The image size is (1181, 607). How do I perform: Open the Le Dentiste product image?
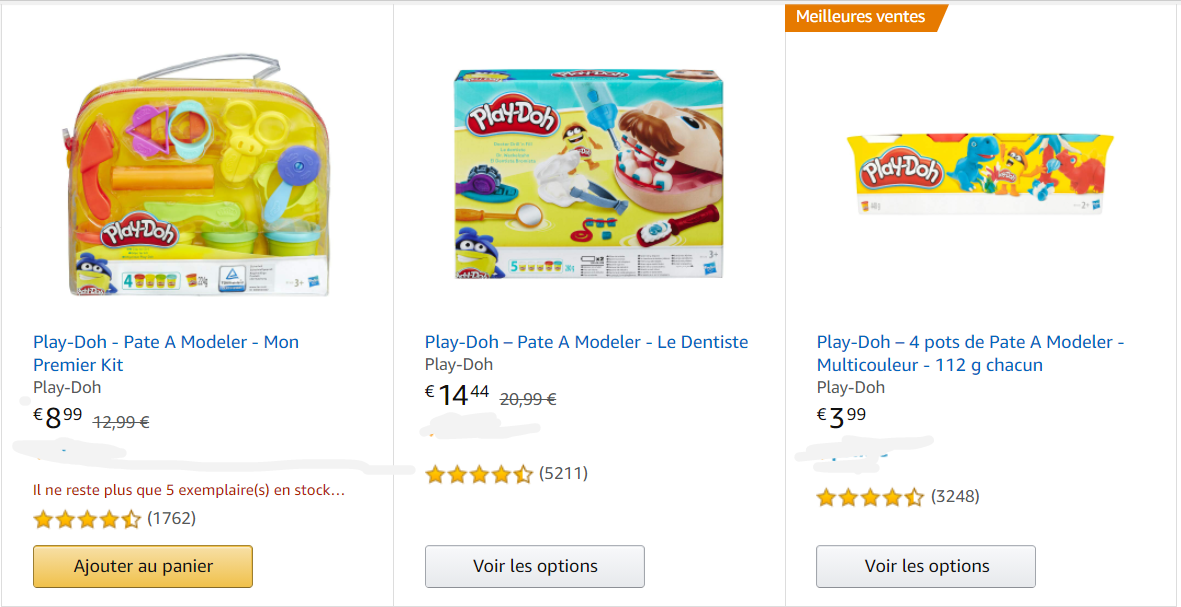pos(588,173)
